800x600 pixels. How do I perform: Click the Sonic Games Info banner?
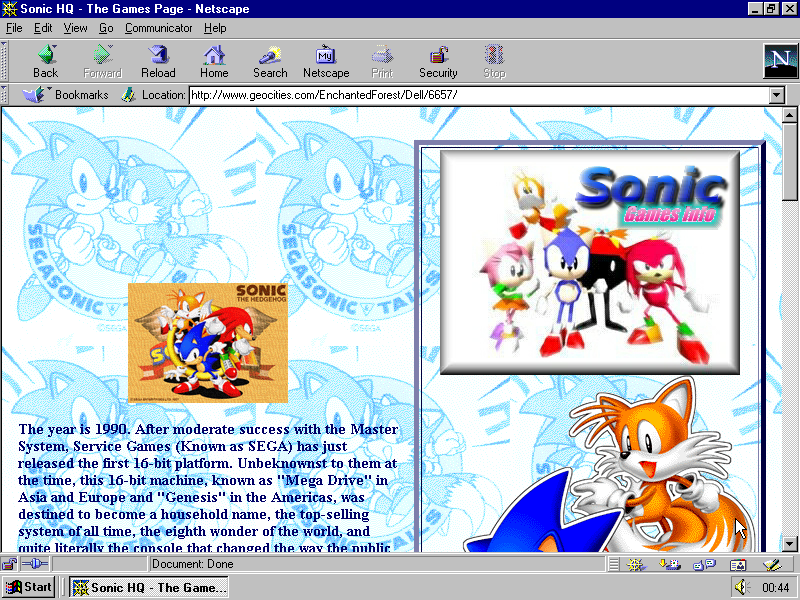[590, 262]
